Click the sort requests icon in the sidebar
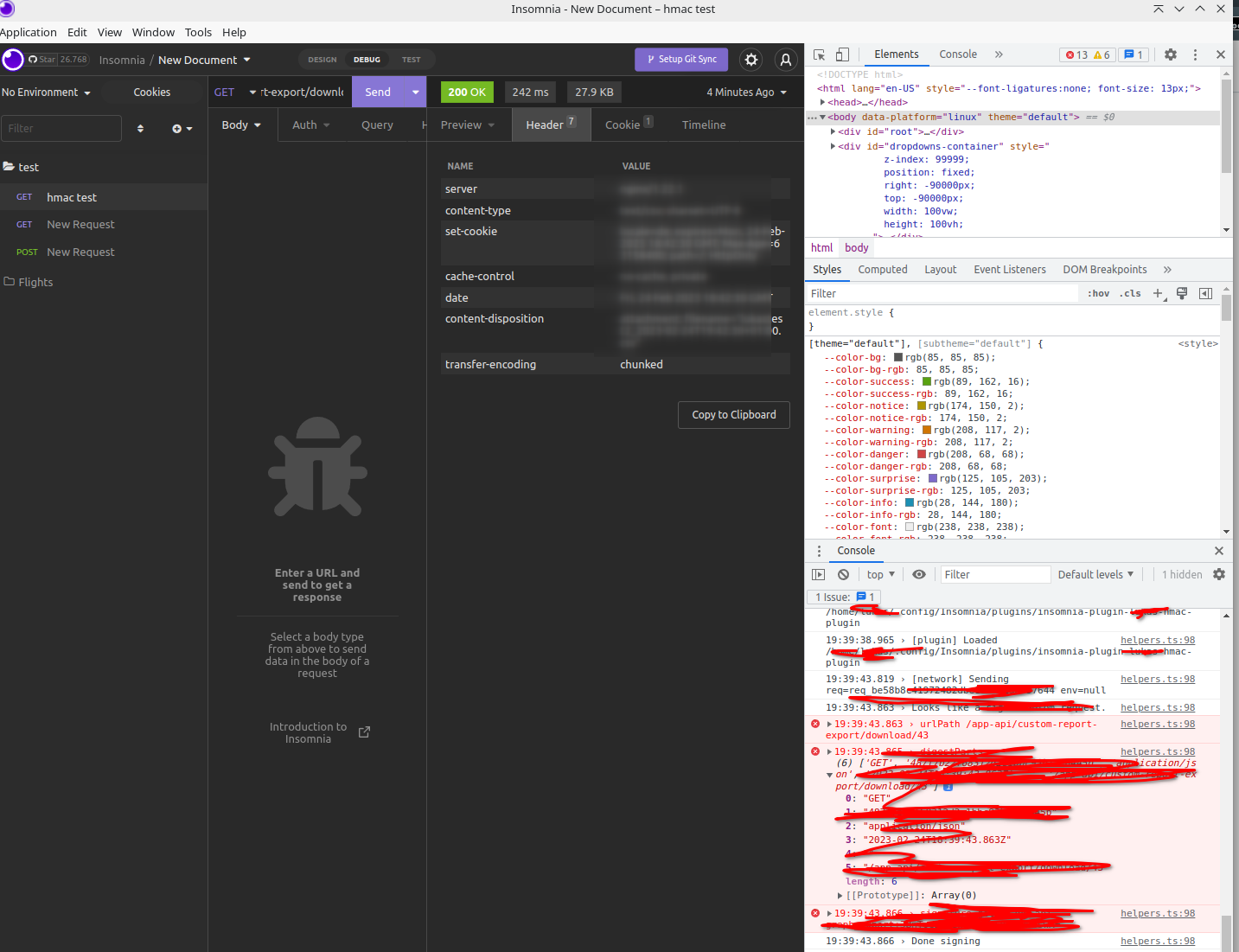Screen dimensions: 1239x952 [140, 127]
